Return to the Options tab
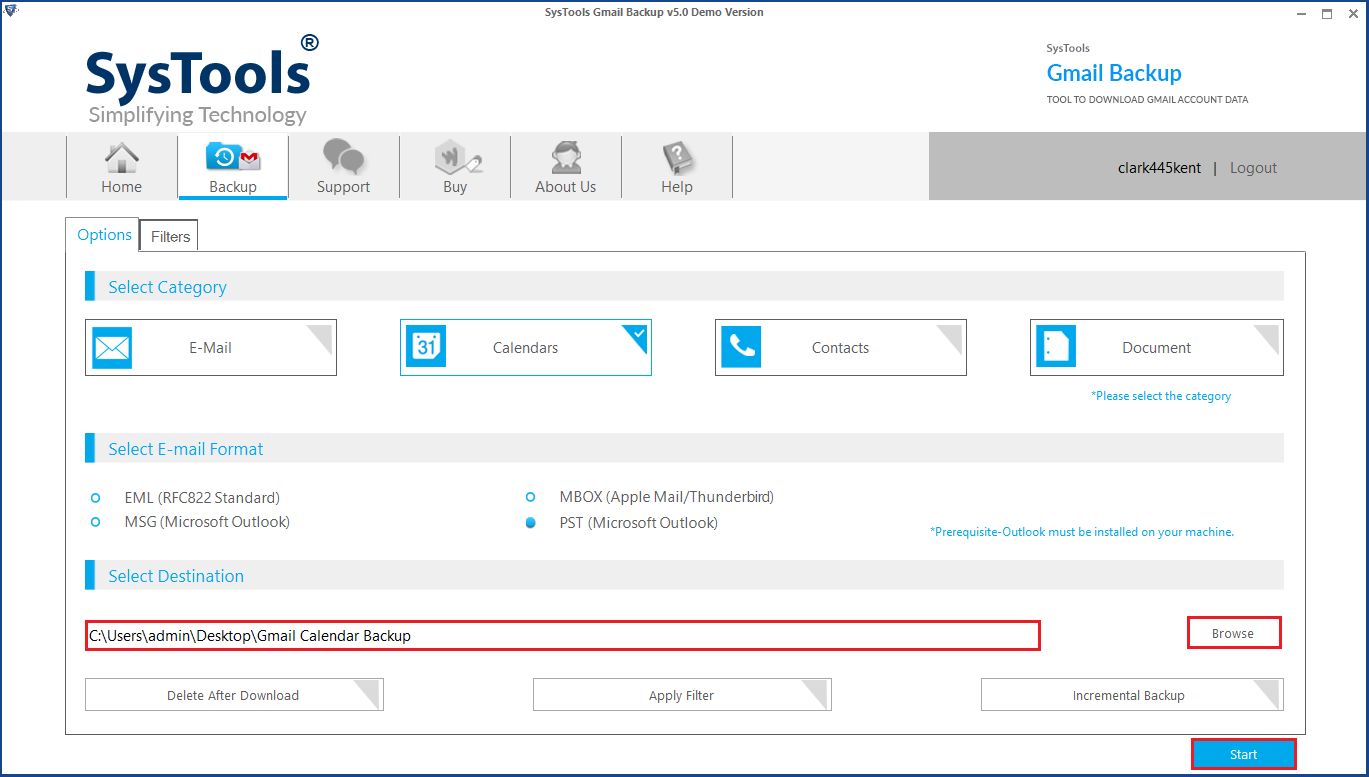The image size is (1369, 777). click(x=103, y=234)
